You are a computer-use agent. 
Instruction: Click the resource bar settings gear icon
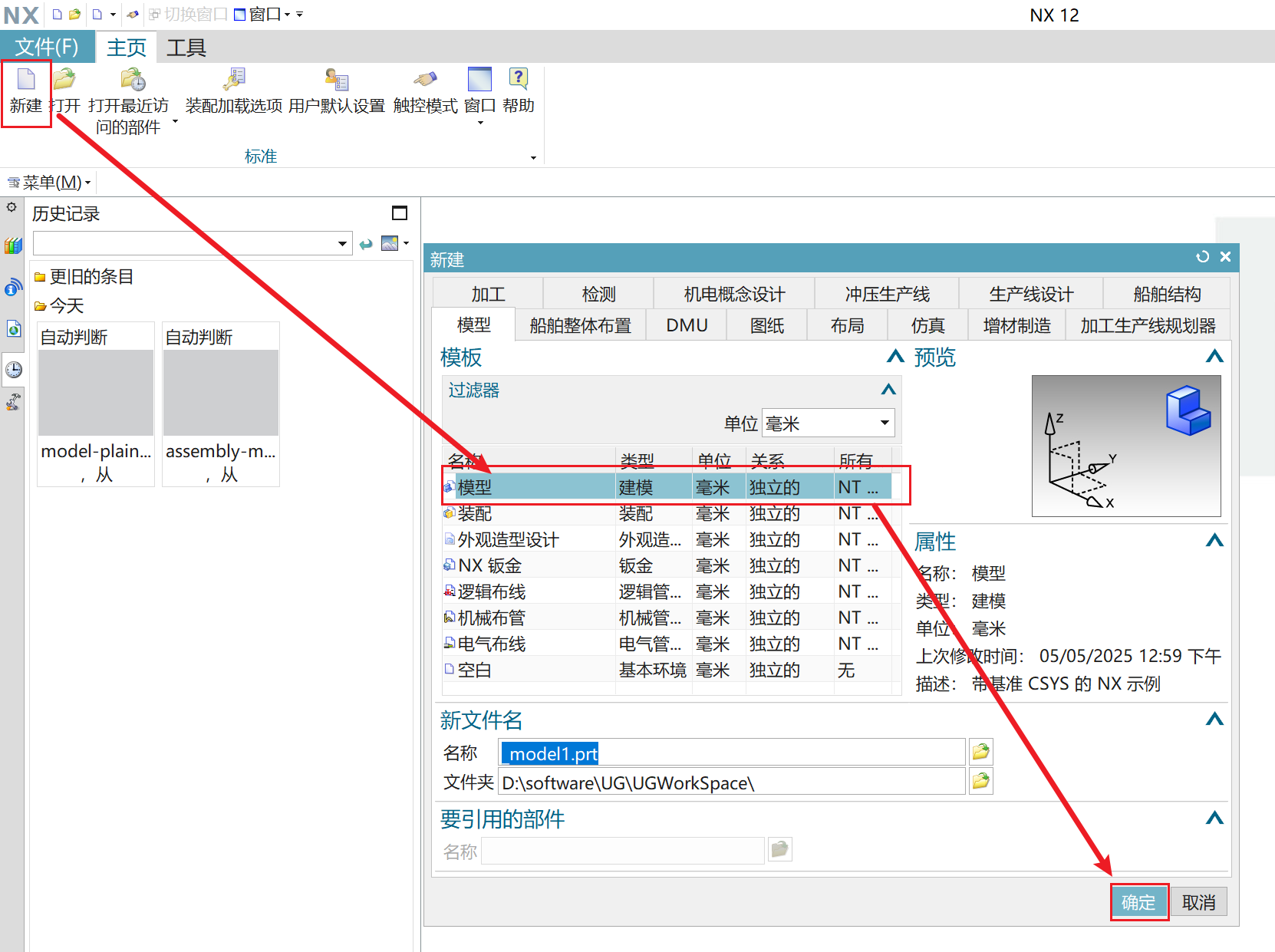12,207
